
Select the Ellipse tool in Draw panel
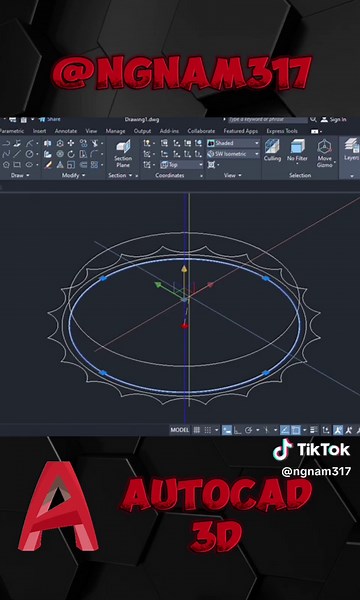(29, 165)
